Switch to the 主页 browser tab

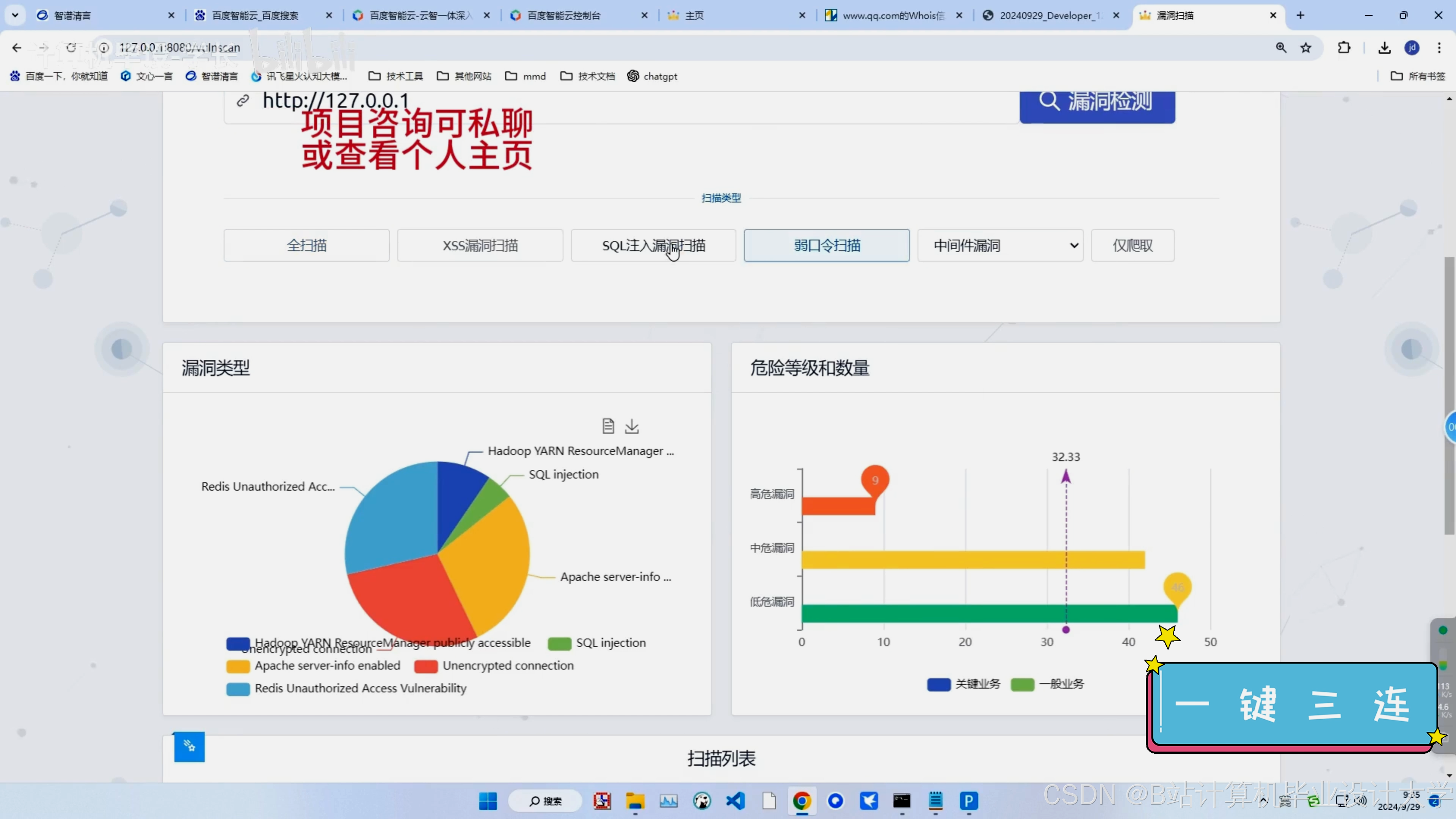(x=693, y=16)
